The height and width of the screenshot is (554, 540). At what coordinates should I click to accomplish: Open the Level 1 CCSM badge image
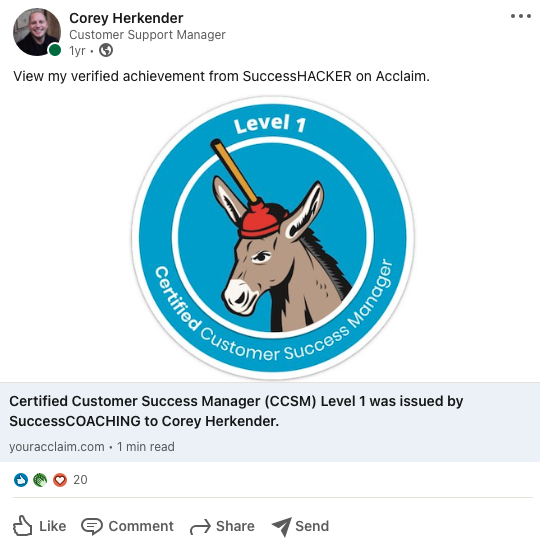tap(272, 237)
